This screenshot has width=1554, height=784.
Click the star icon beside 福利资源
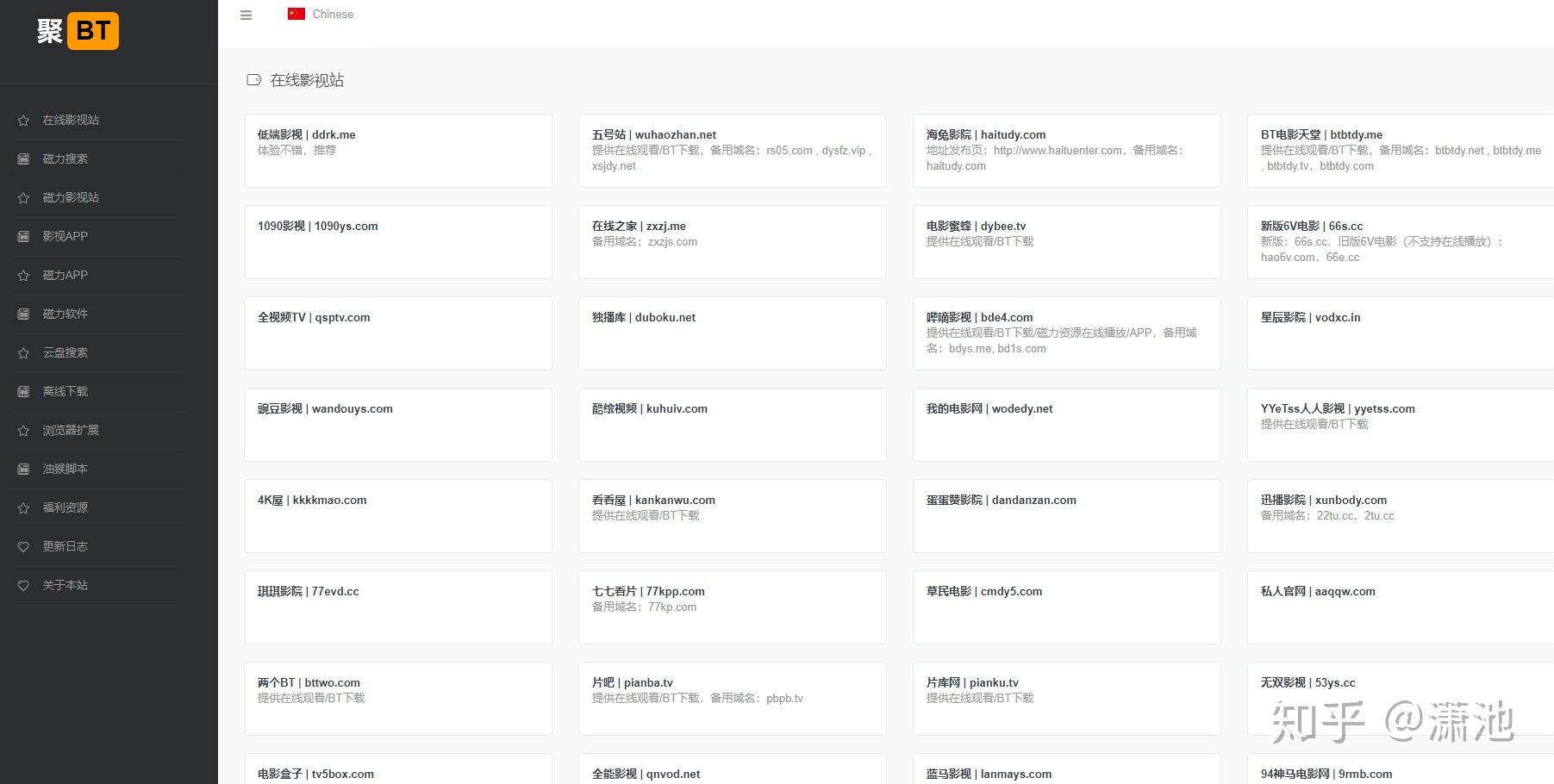23,508
